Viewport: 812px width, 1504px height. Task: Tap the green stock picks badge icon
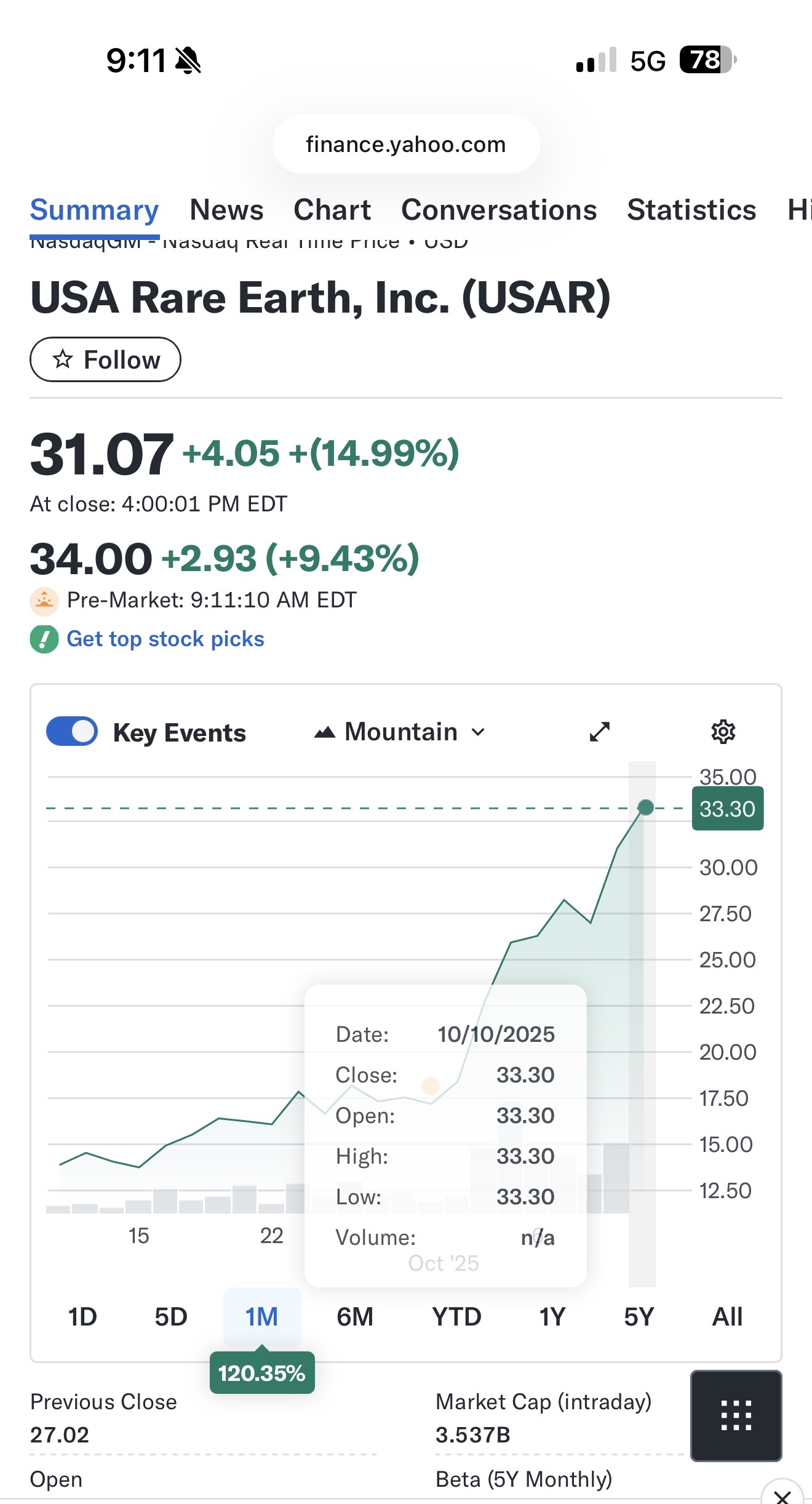[x=44, y=639]
